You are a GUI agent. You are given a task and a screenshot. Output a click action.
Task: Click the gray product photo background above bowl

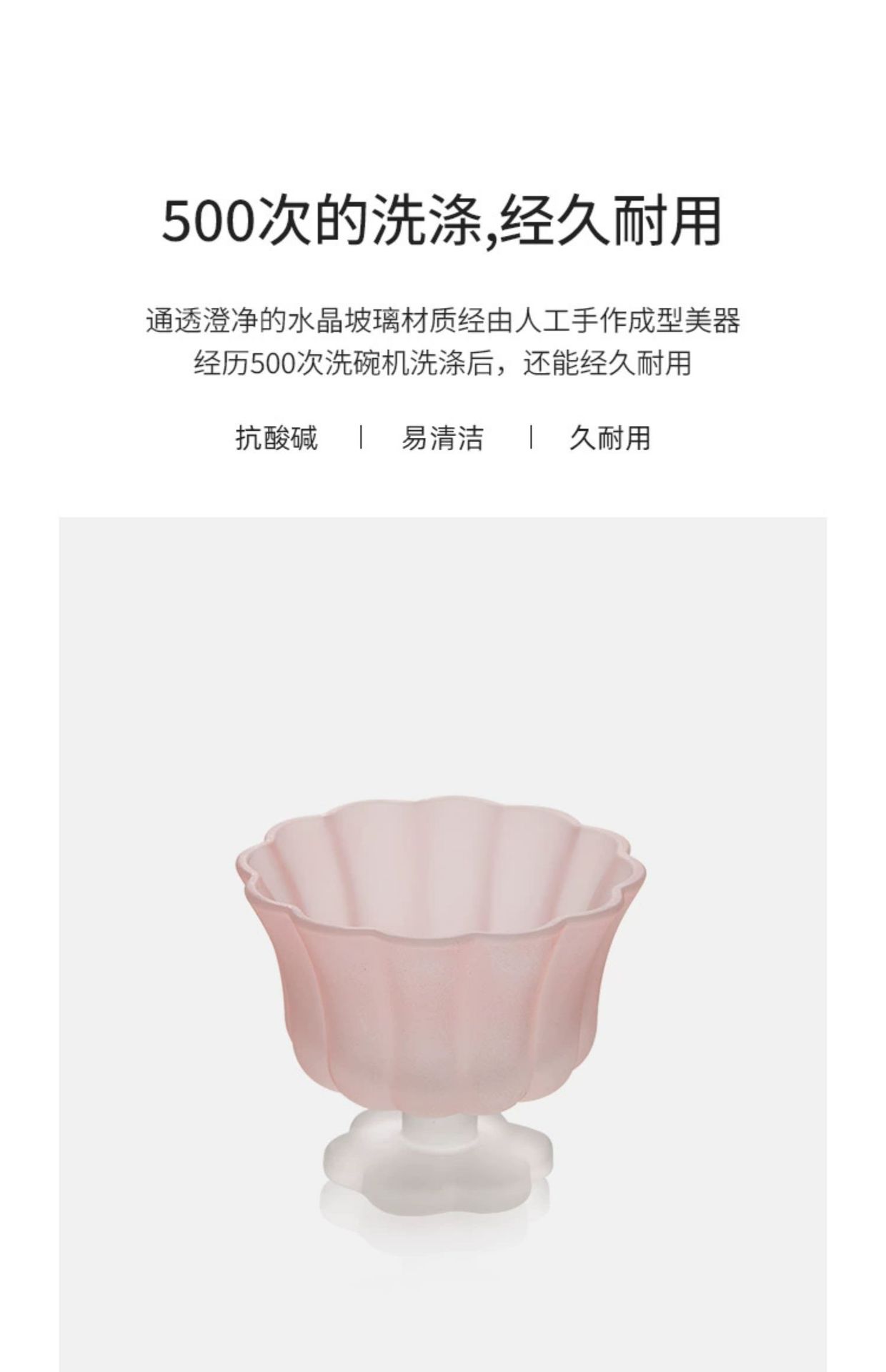pyautogui.click(x=443, y=643)
